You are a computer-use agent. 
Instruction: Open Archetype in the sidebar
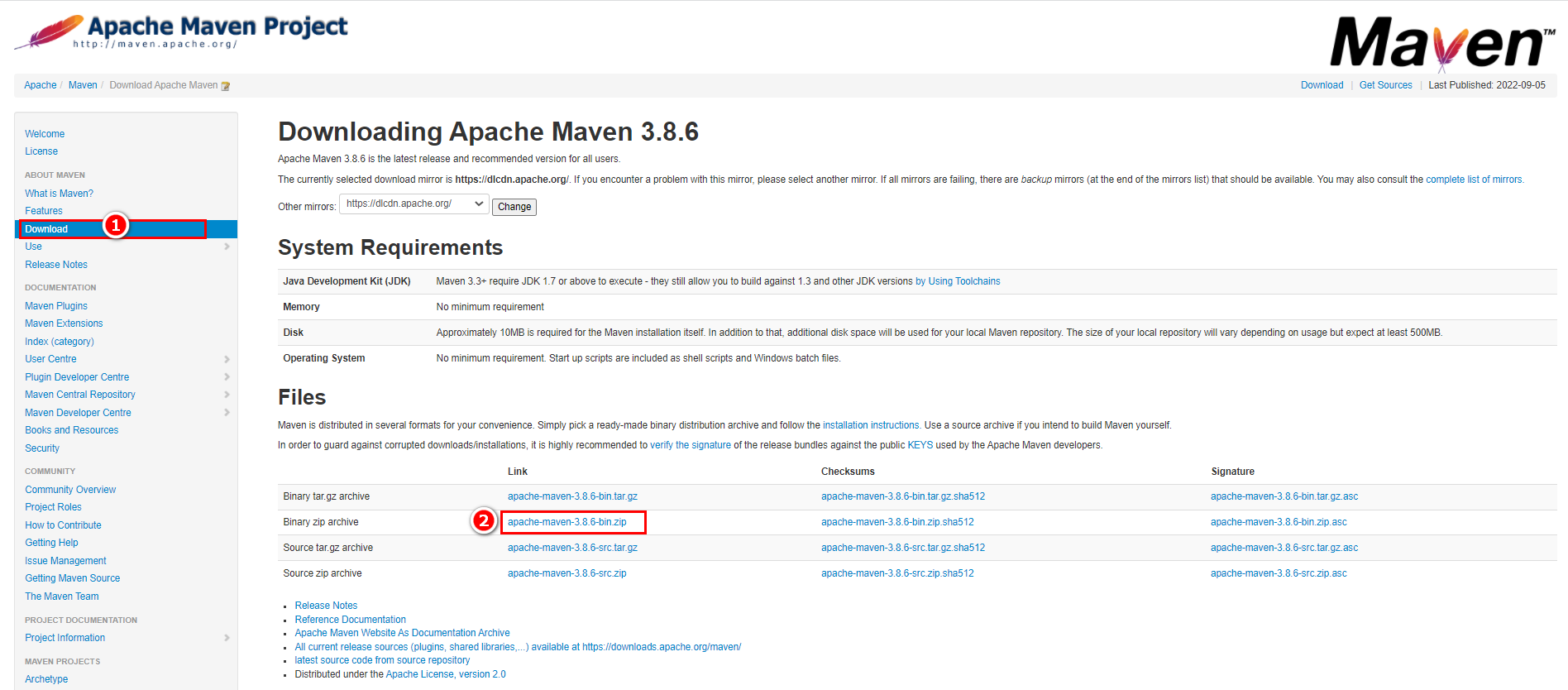46,679
